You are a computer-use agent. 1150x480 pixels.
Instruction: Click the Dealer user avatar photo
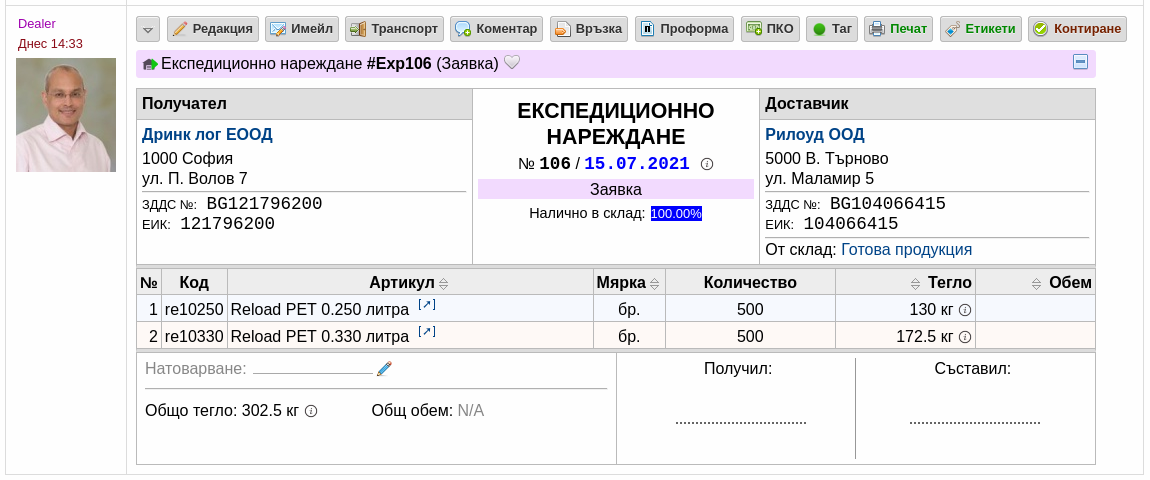pos(66,114)
